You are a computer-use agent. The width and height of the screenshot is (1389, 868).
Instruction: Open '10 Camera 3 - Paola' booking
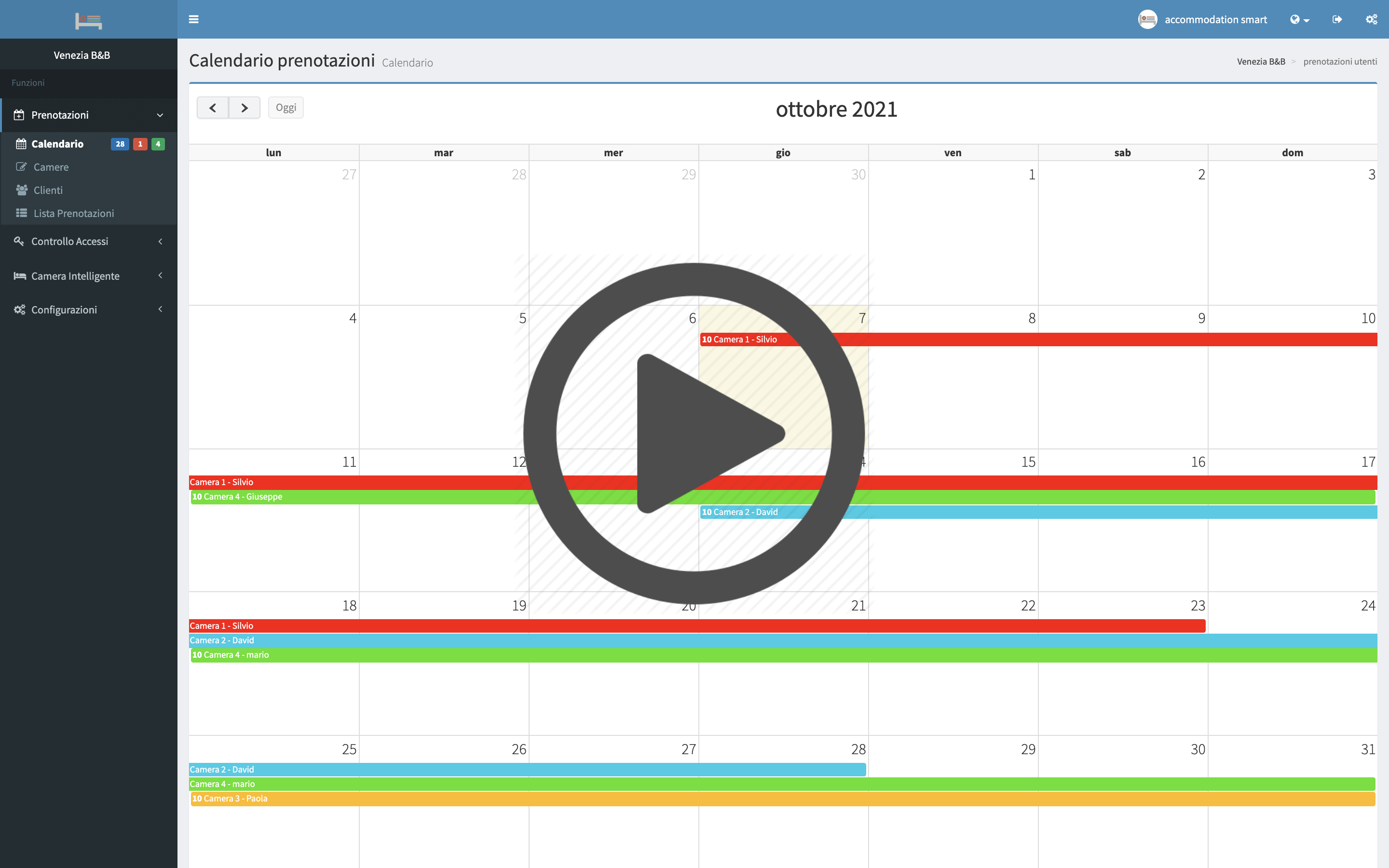783,799
